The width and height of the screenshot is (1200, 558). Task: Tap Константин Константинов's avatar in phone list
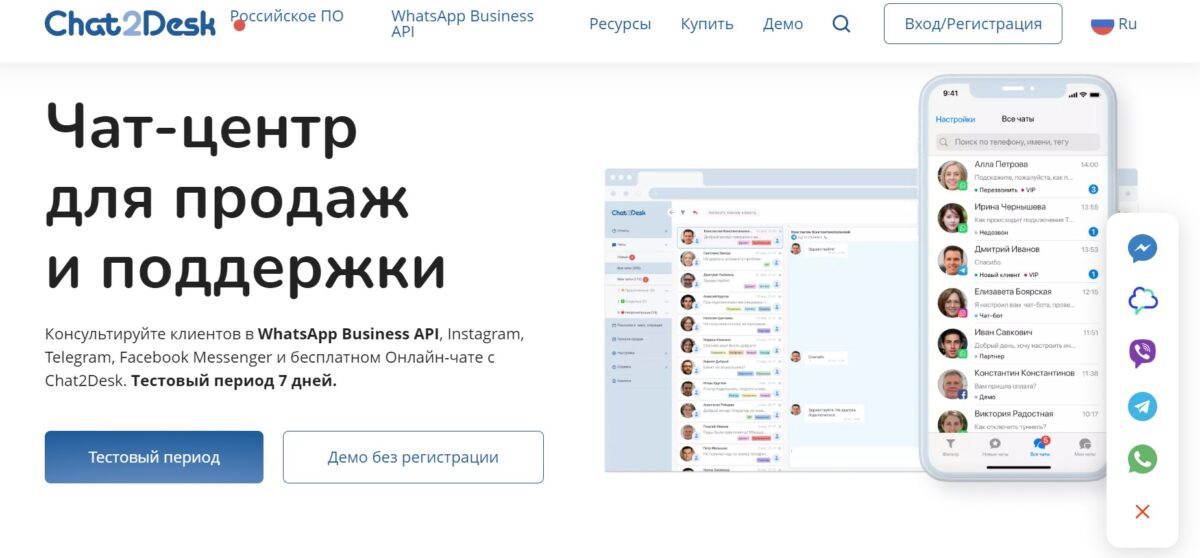coord(952,385)
